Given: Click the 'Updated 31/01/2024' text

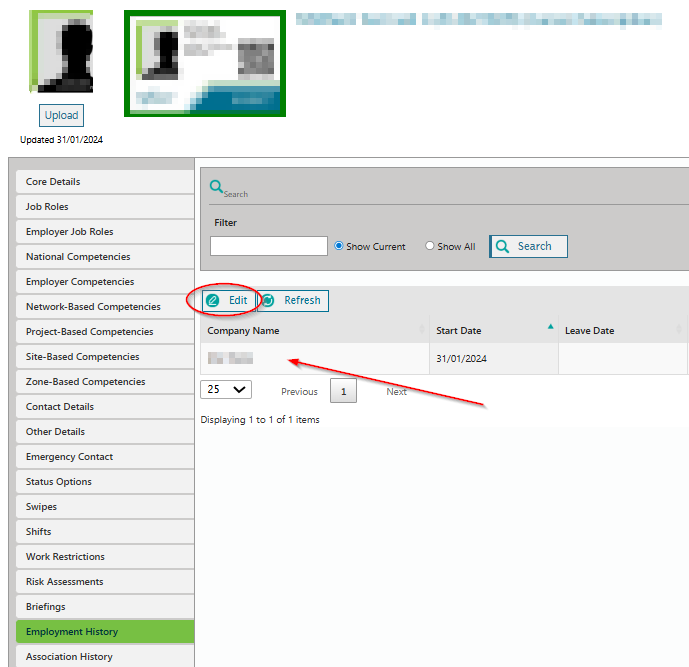Looking at the screenshot, I should (62, 140).
